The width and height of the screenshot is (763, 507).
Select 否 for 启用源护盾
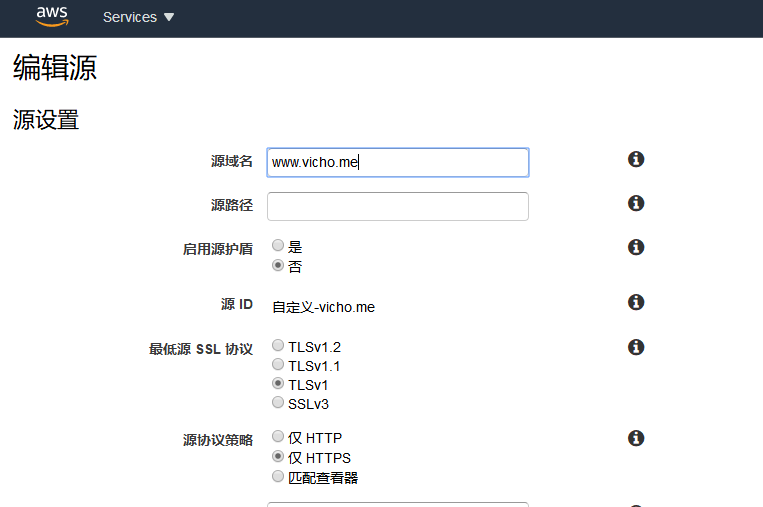278,266
